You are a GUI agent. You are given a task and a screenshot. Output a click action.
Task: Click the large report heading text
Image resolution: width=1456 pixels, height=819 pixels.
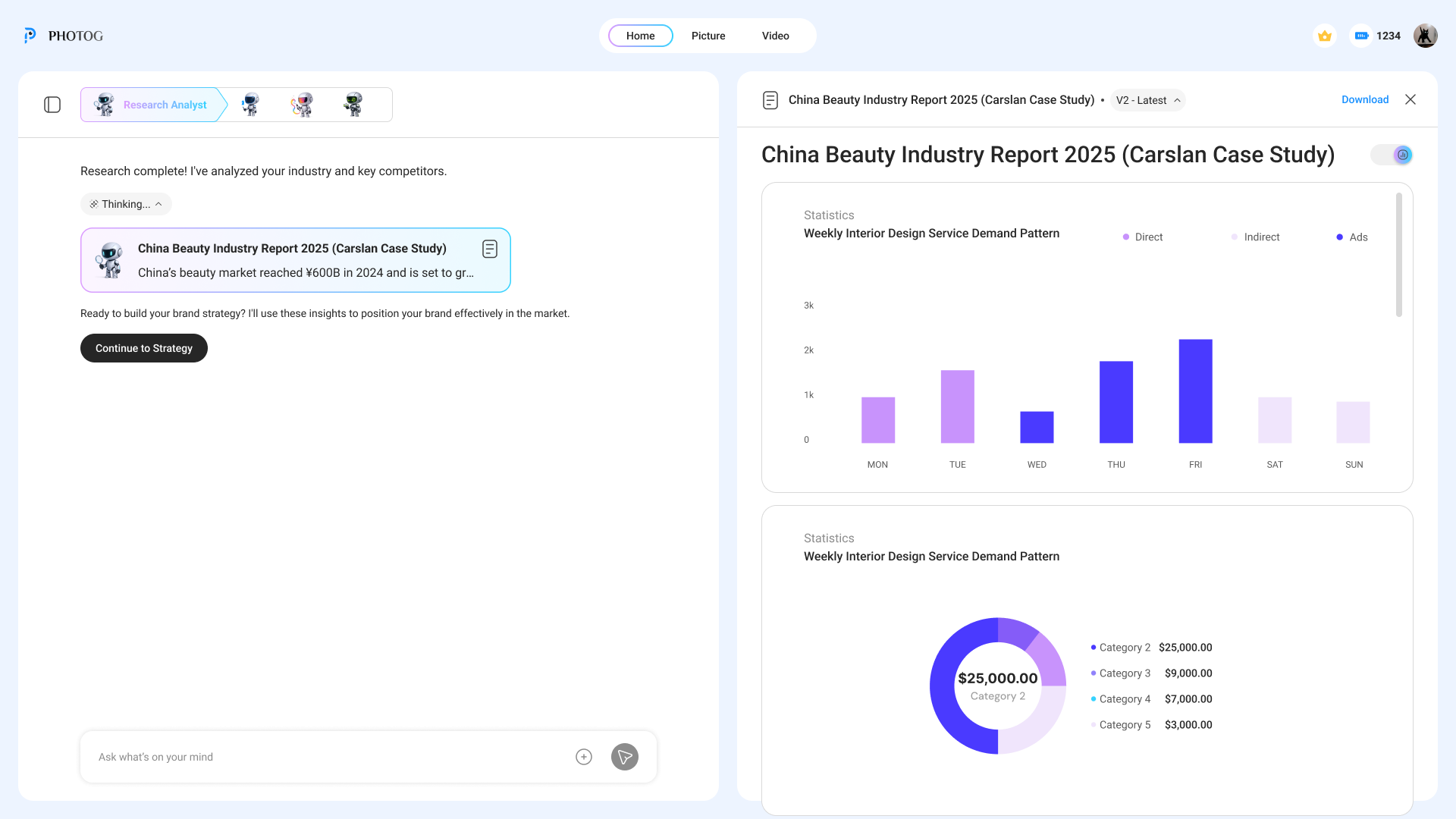(x=1048, y=155)
